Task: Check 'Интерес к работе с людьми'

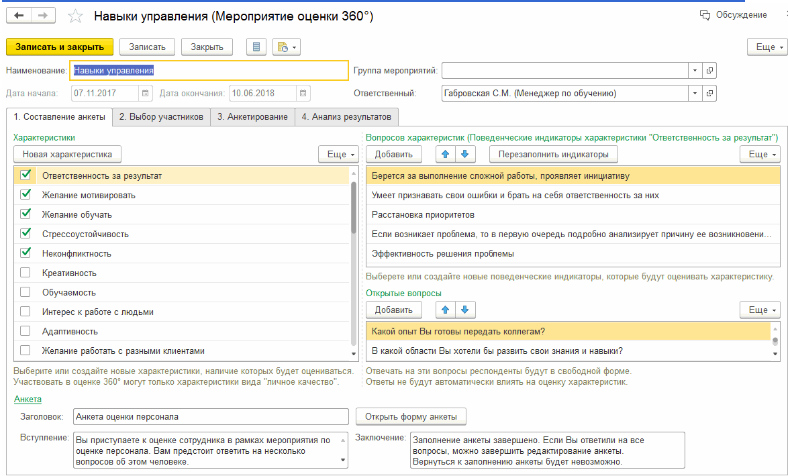Action: tap(25, 311)
